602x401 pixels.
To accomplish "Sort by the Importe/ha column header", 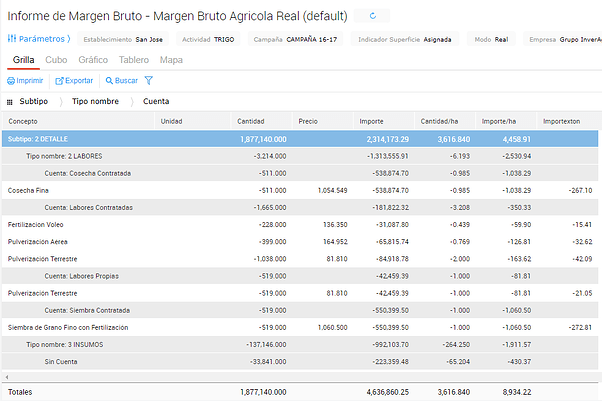I will pos(506,121).
